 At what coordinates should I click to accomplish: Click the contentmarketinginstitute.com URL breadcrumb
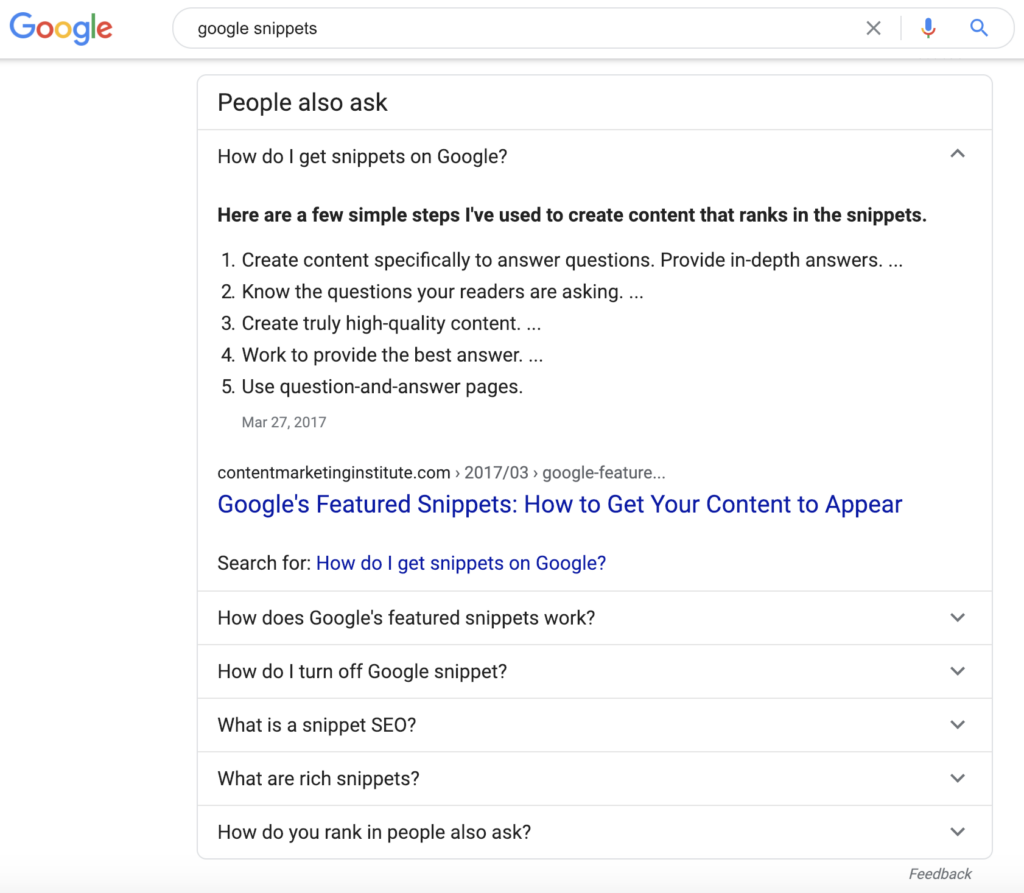point(441,473)
